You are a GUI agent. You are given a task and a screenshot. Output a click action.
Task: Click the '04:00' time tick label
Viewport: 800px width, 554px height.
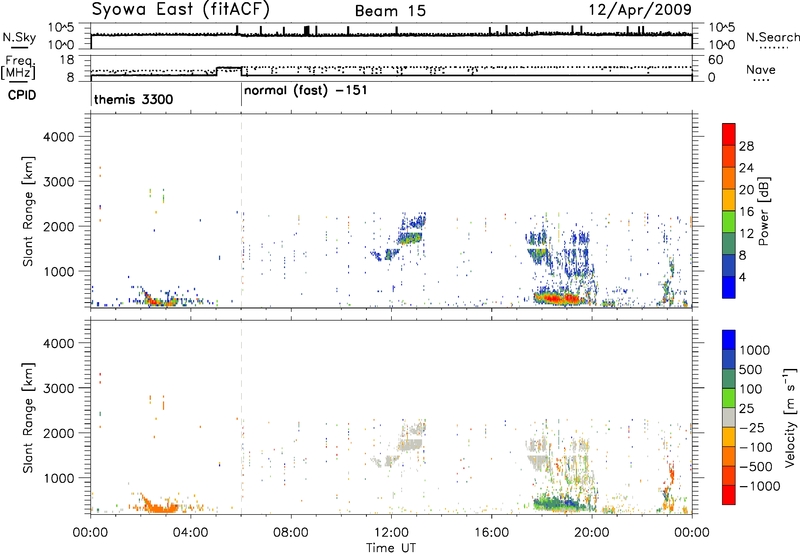coord(190,533)
